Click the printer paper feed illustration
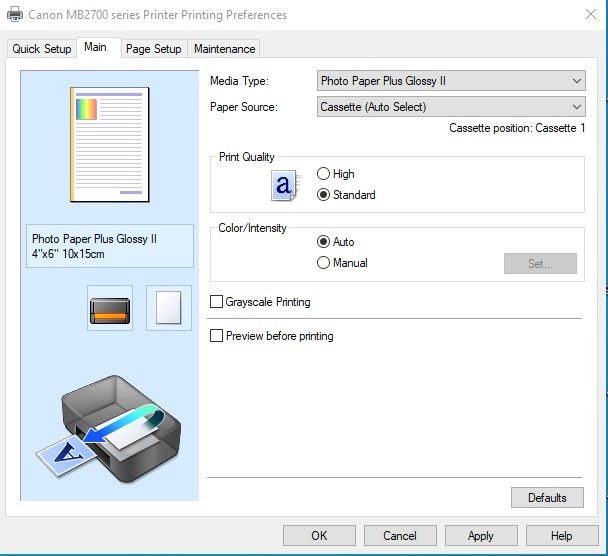 (109, 427)
